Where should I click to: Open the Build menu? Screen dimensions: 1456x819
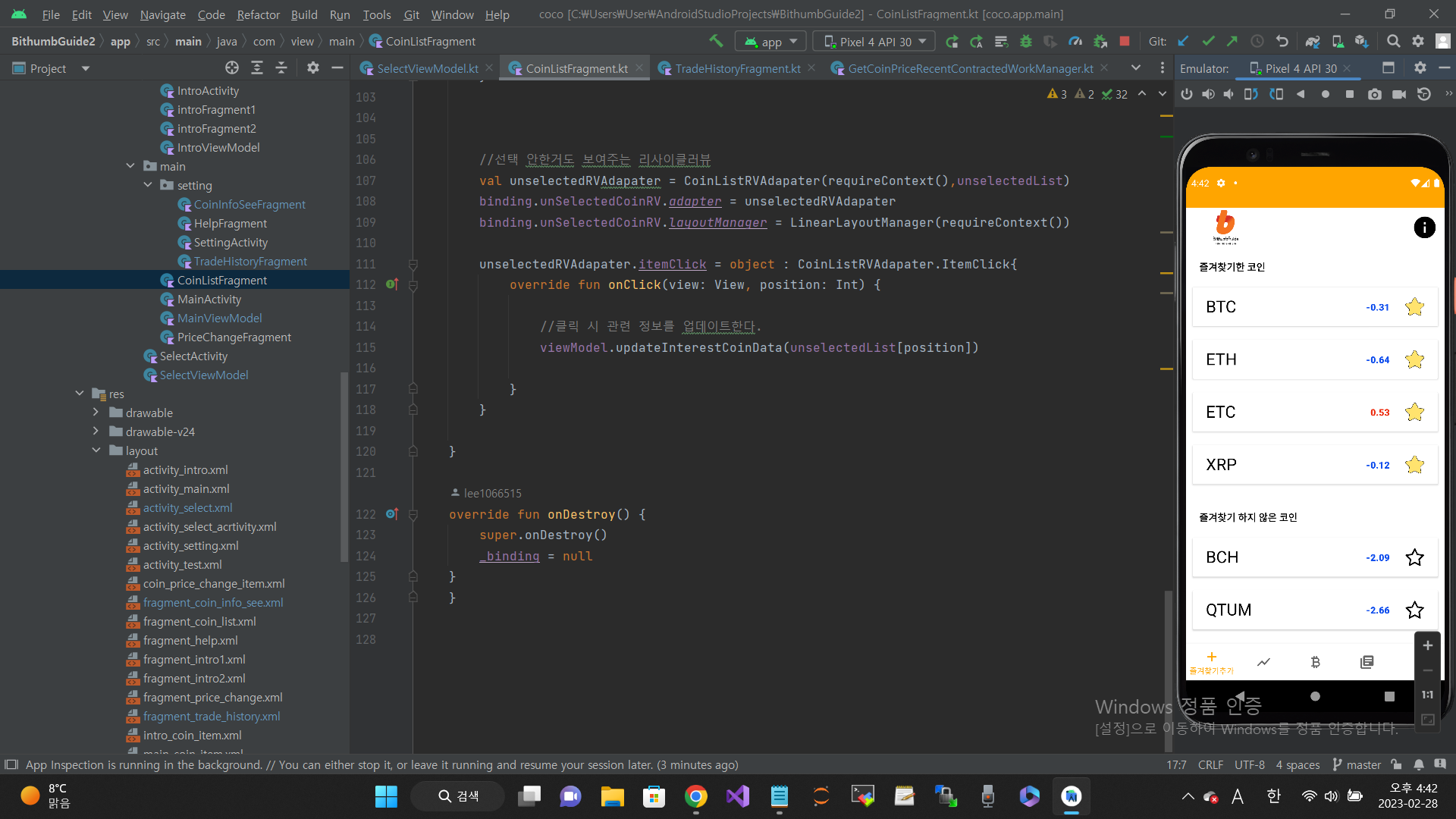pyautogui.click(x=304, y=14)
